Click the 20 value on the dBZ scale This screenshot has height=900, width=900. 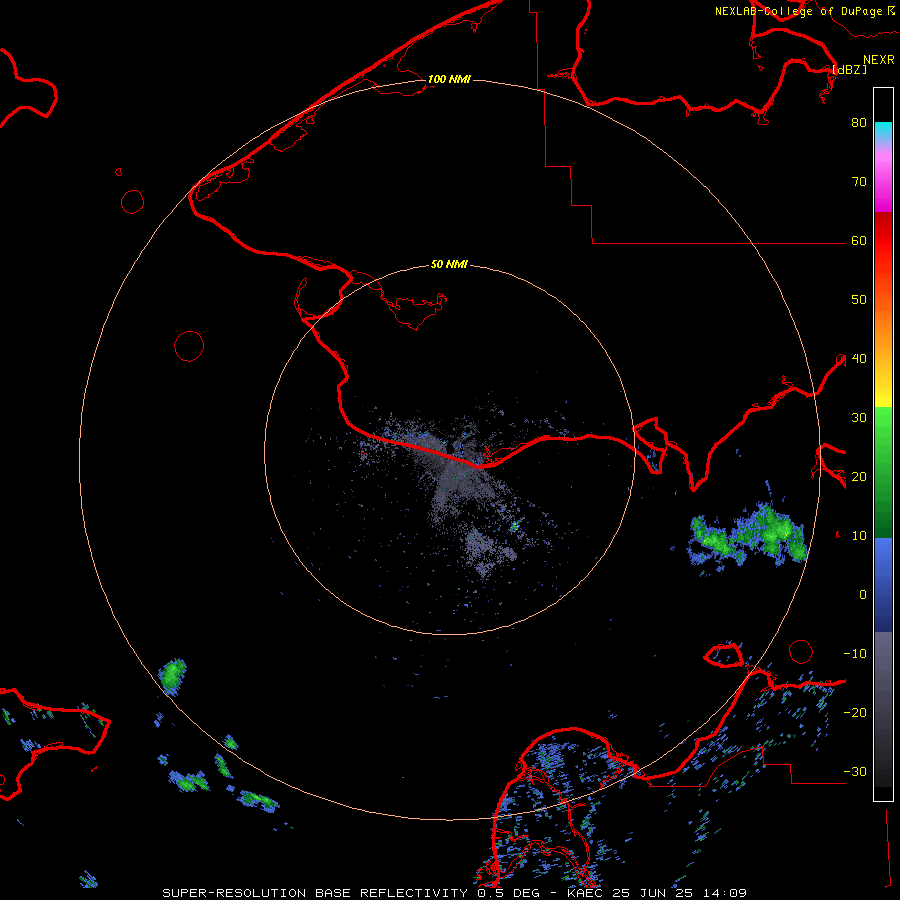pyautogui.click(x=859, y=476)
